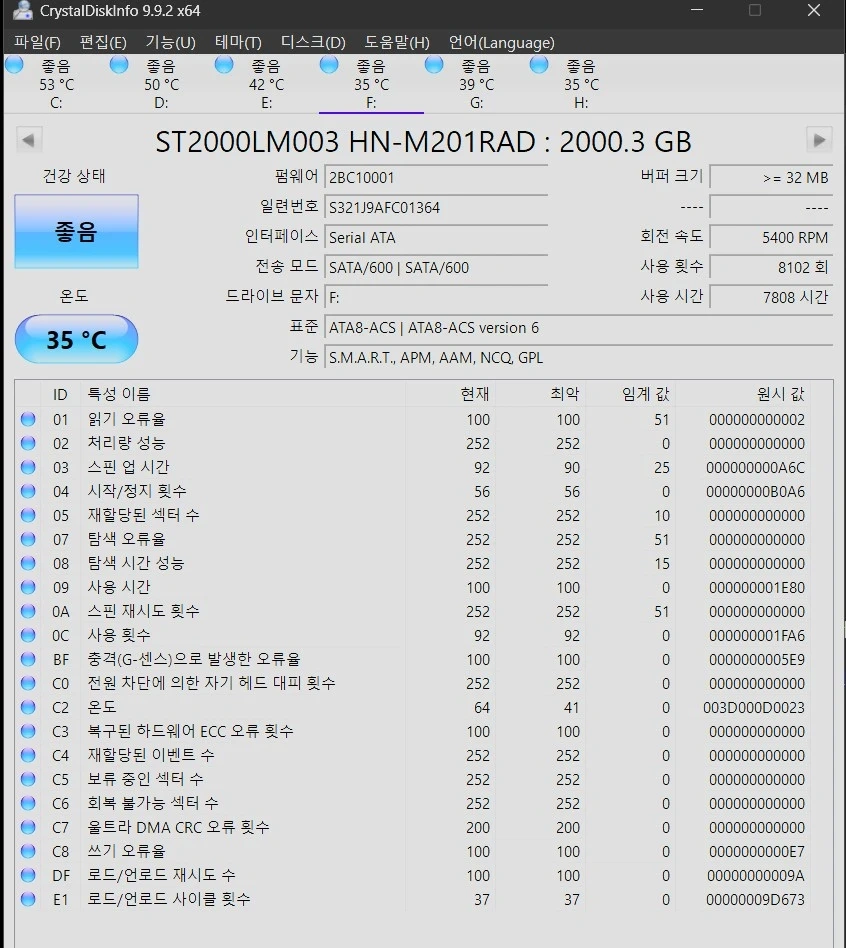846x948 pixels.
Task: Select raw value 003D000D0023 in 온도 row
Action: pos(754,707)
